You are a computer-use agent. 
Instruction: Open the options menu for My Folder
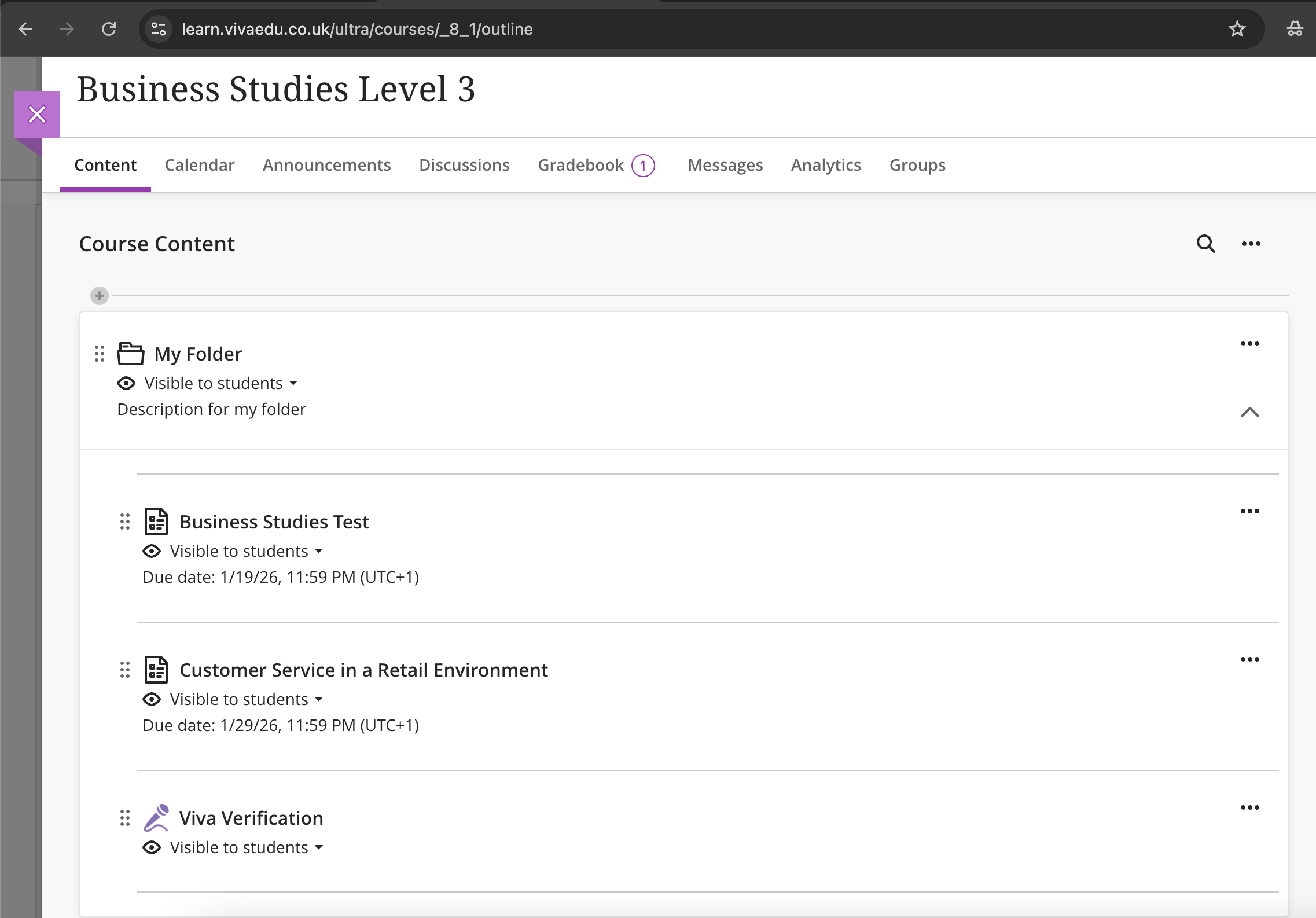point(1250,343)
